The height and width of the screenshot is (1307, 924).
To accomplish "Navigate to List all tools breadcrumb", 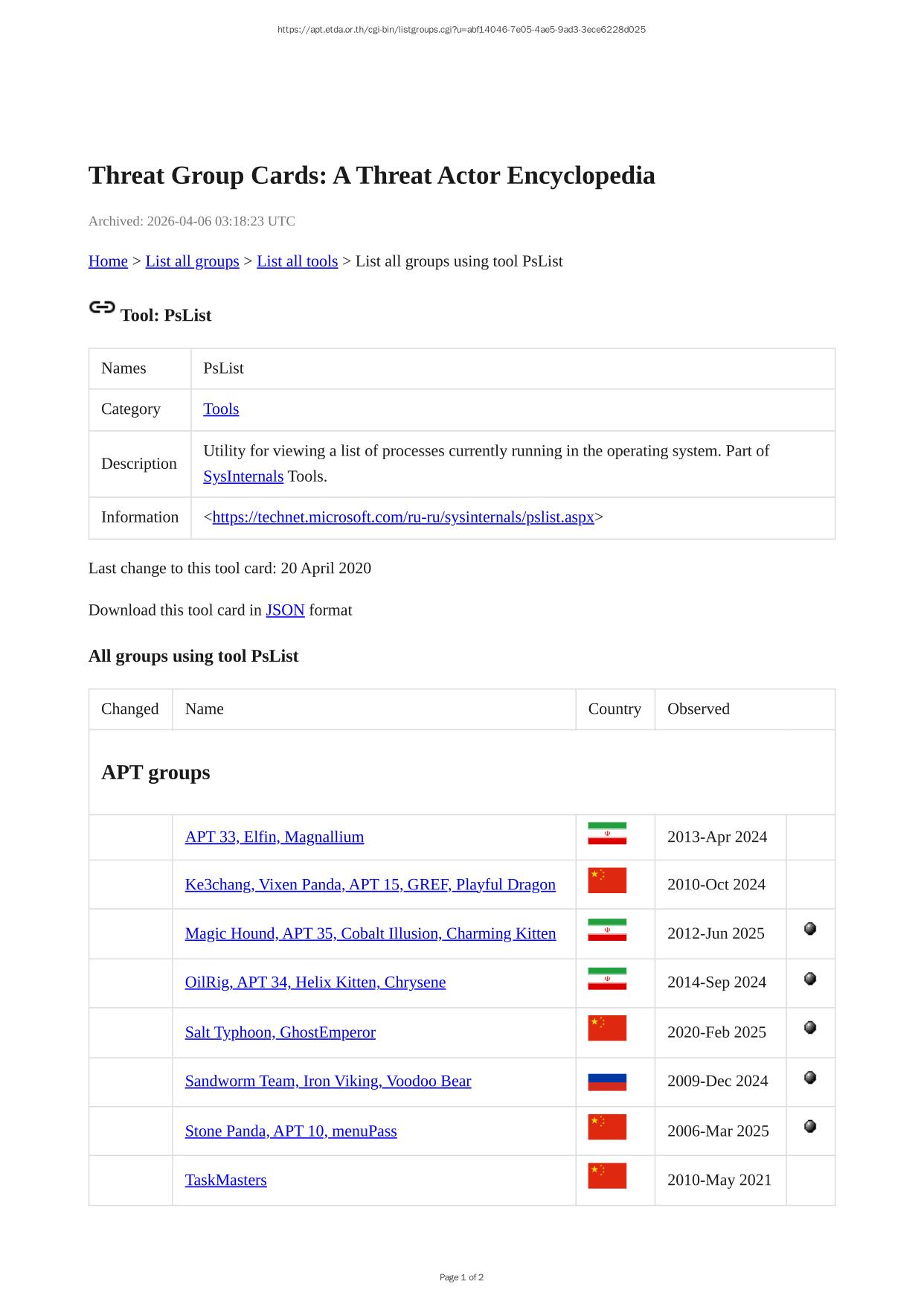I will [297, 261].
